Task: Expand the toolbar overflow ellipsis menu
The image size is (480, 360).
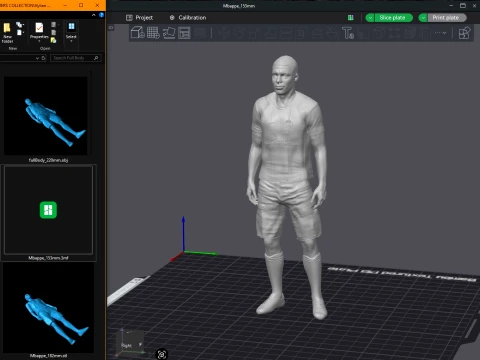Action: (x=440, y=33)
